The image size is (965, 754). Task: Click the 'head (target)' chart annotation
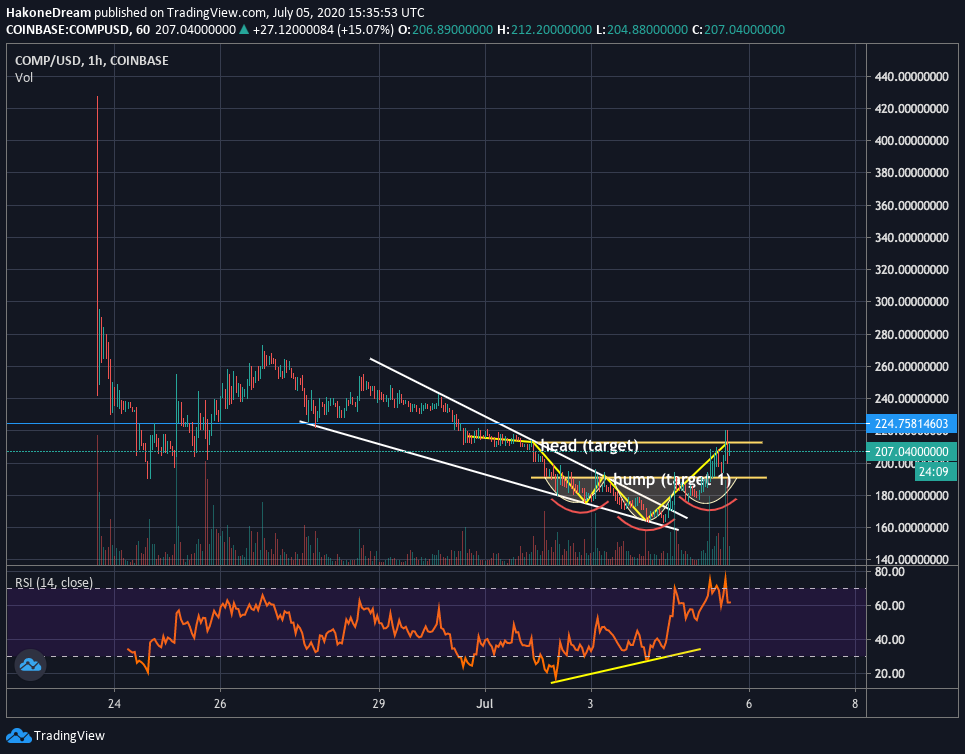coord(590,445)
